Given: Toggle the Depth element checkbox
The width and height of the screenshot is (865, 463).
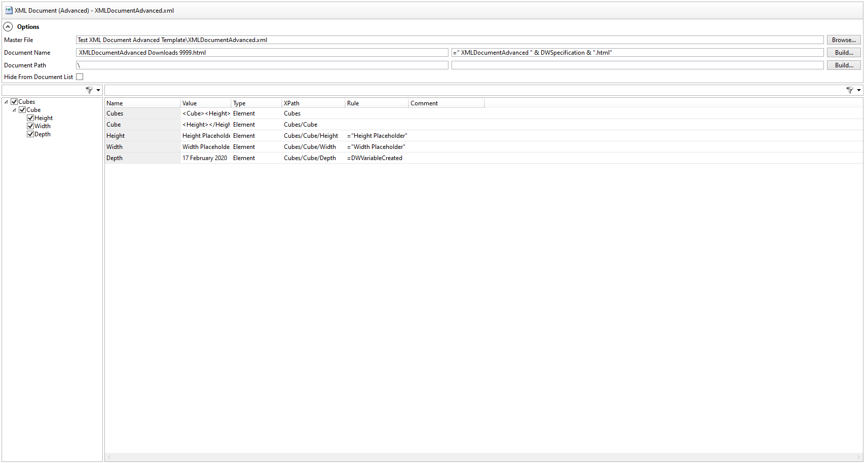Looking at the screenshot, I should pos(30,134).
